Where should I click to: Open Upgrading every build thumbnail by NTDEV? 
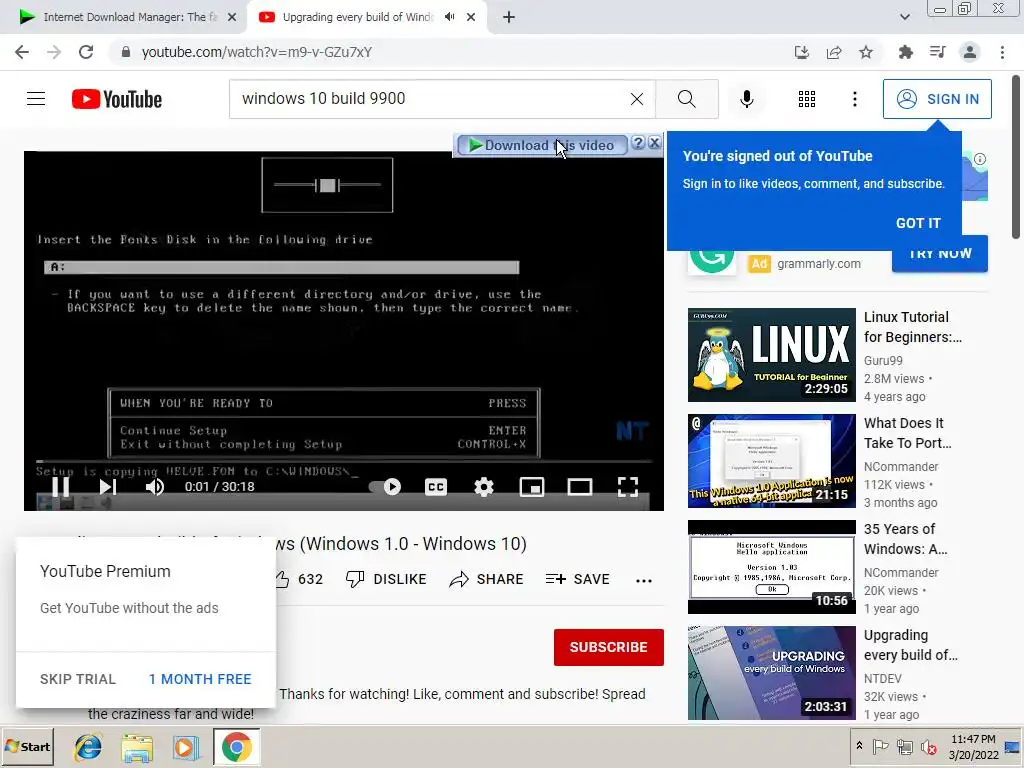pyautogui.click(x=771, y=673)
